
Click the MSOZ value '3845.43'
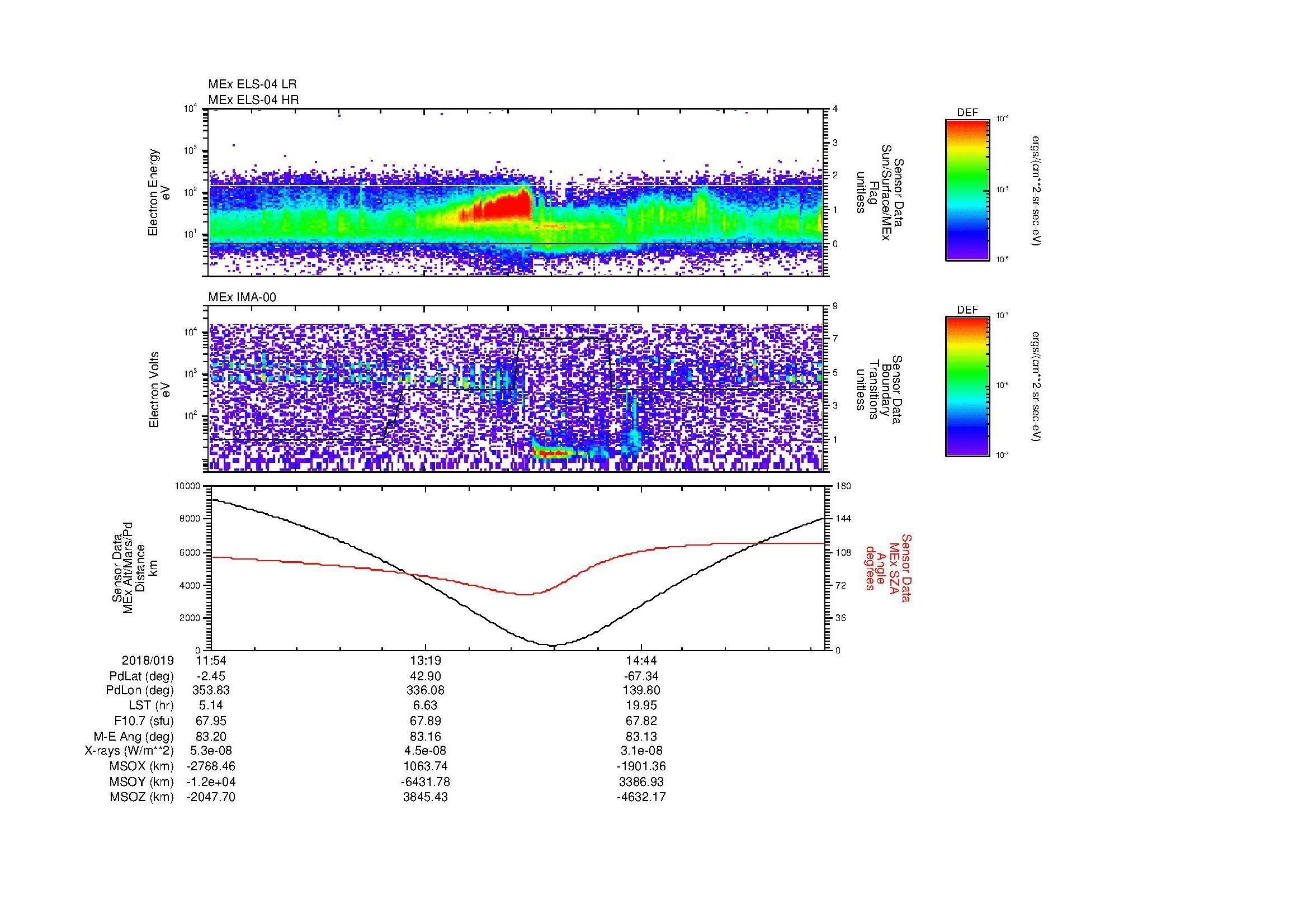pos(426,797)
